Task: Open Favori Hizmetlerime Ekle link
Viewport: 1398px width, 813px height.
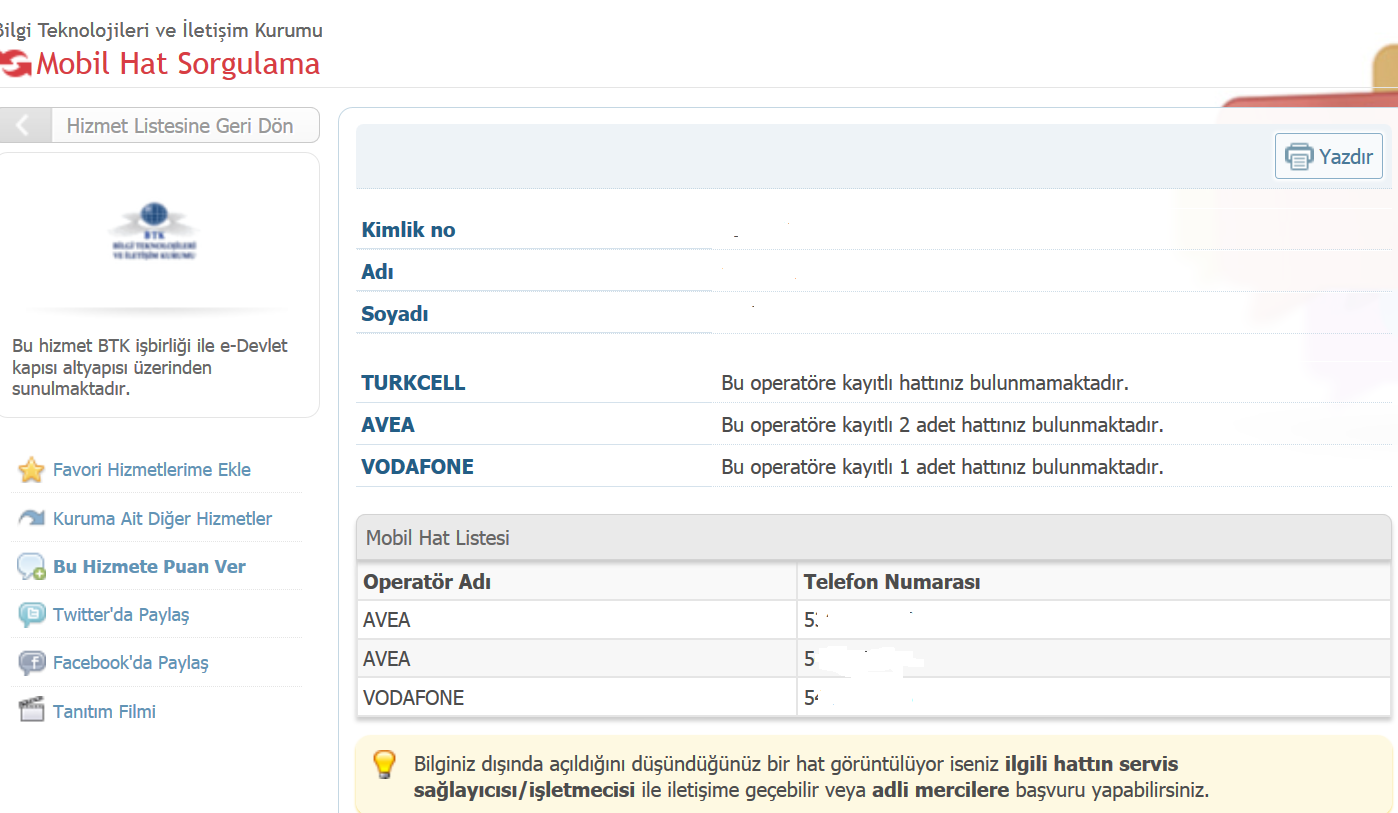Action: click(152, 470)
